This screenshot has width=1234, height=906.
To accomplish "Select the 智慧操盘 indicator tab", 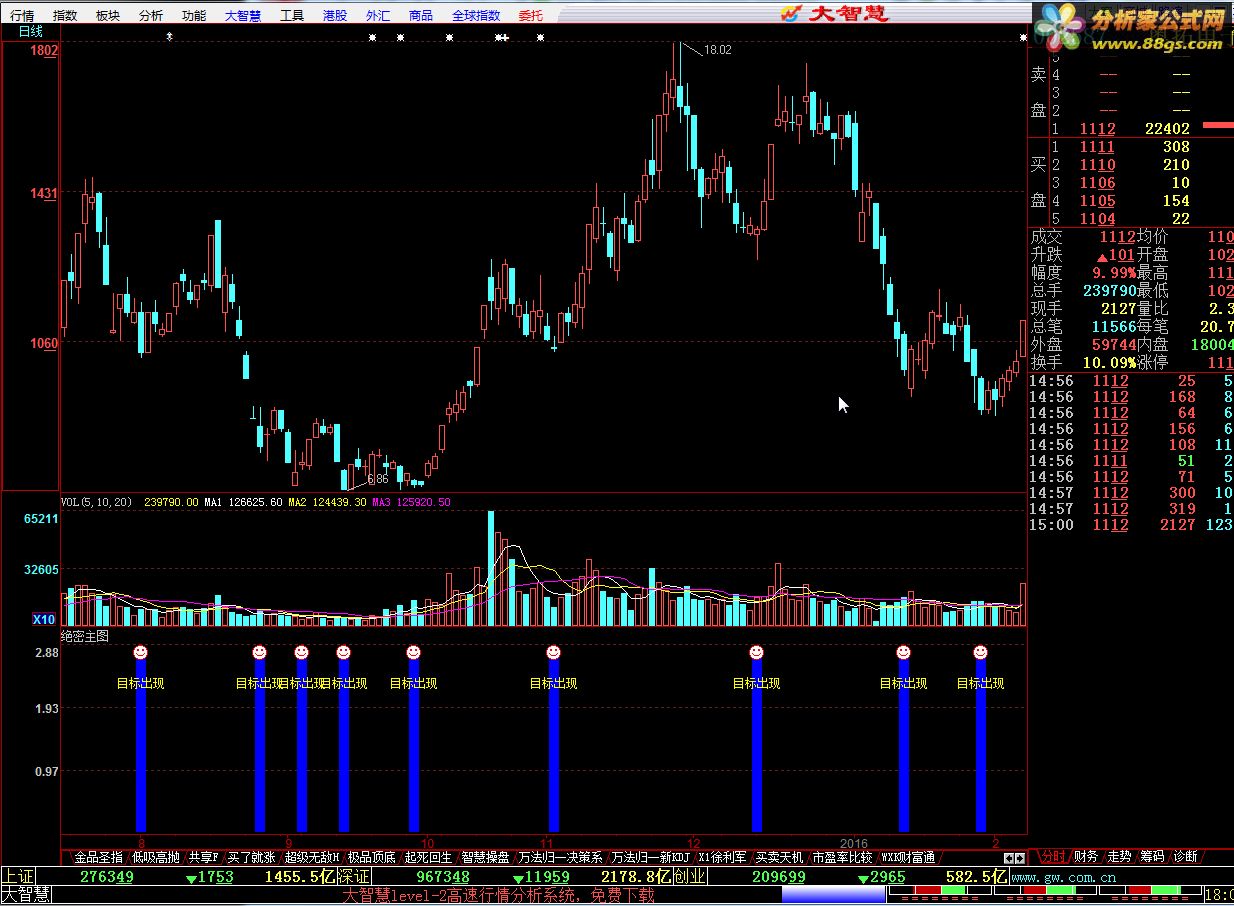I will pyautogui.click(x=486, y=858).
